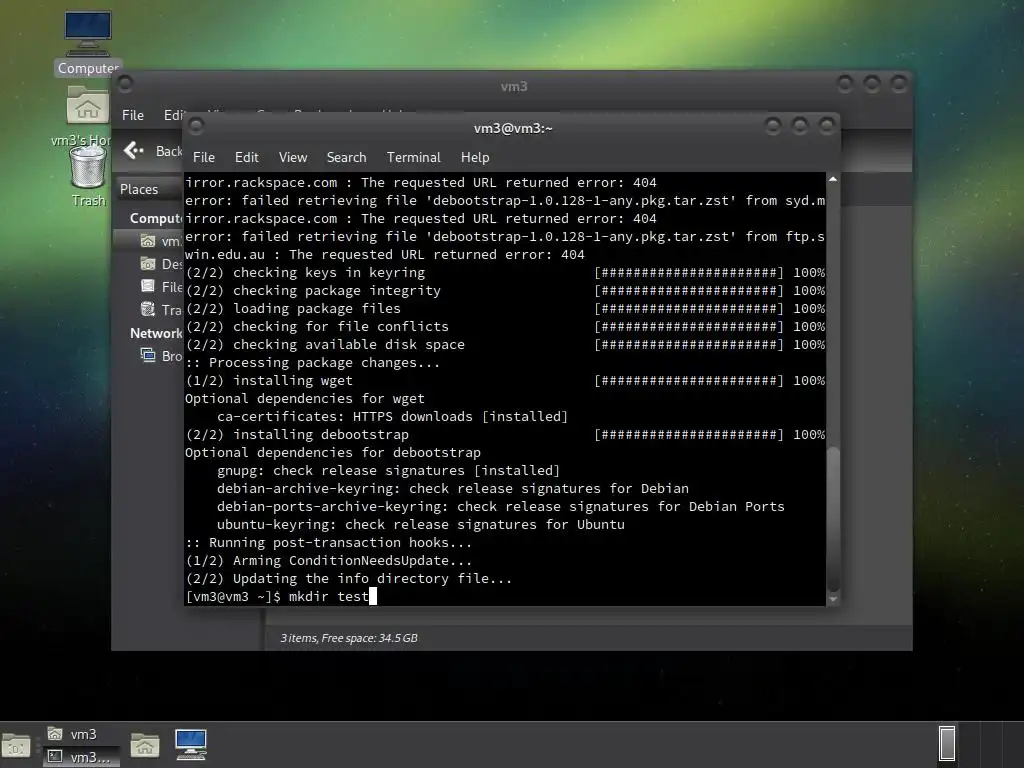Minimize the terminal window

773,125
